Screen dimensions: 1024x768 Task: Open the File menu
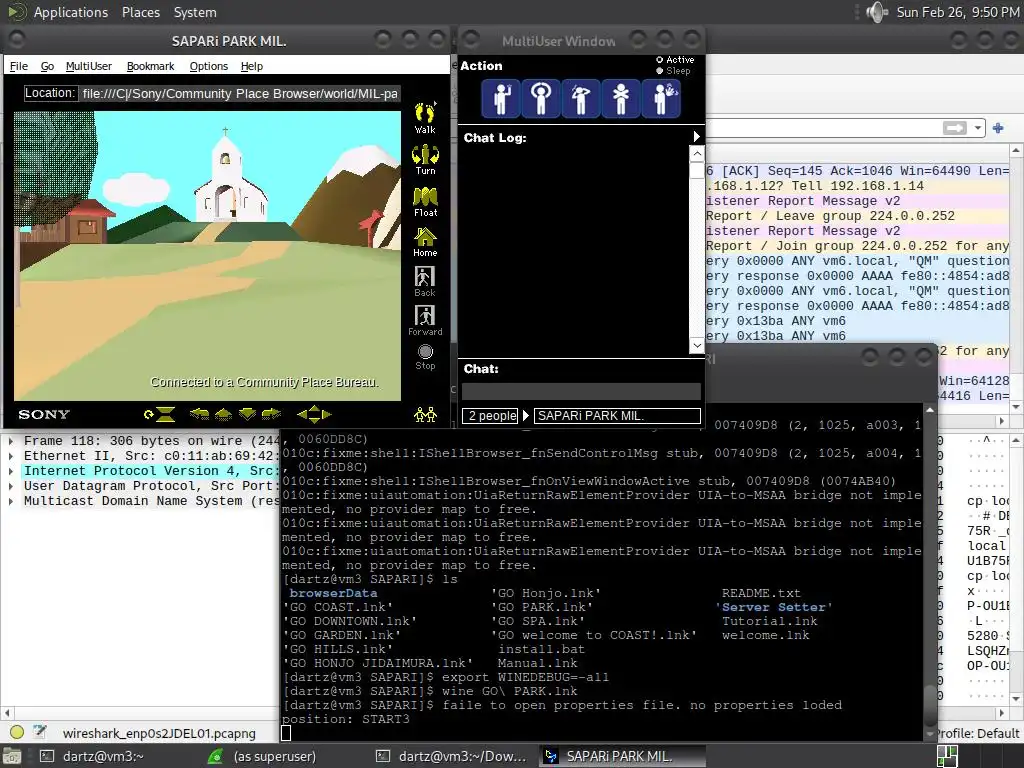19,66
